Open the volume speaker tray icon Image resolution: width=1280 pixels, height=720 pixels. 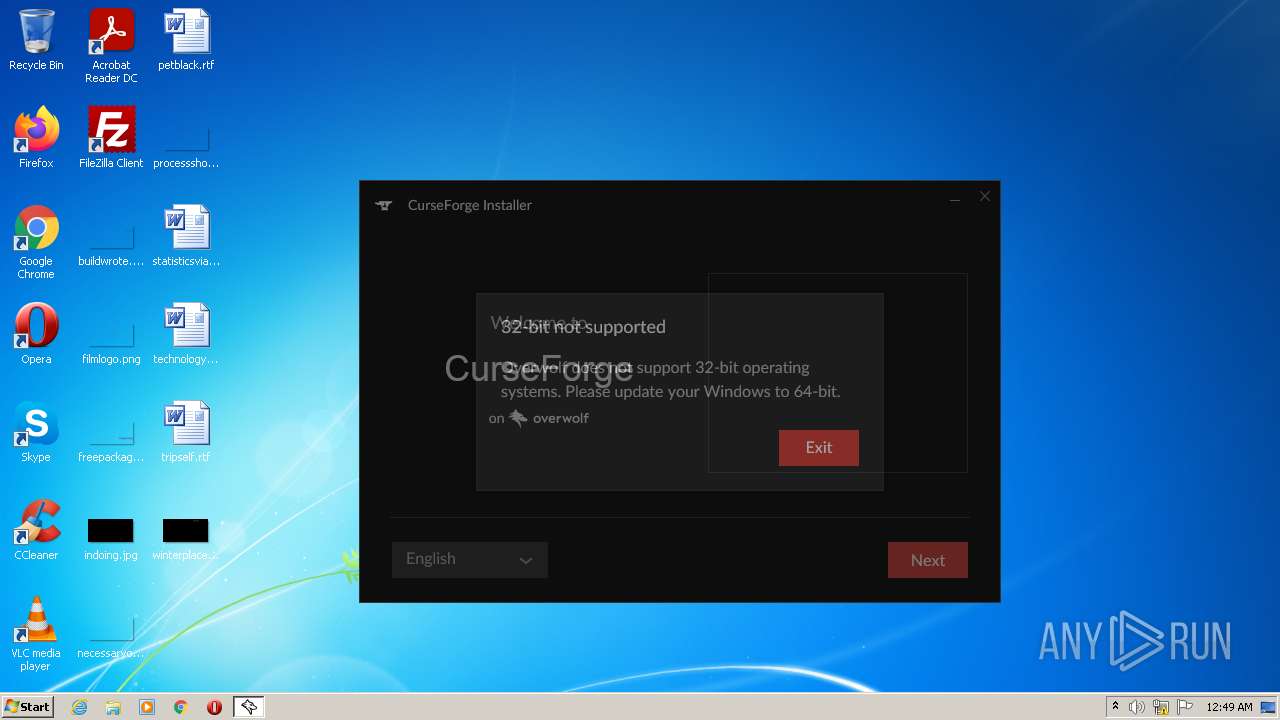[1137, 707]
